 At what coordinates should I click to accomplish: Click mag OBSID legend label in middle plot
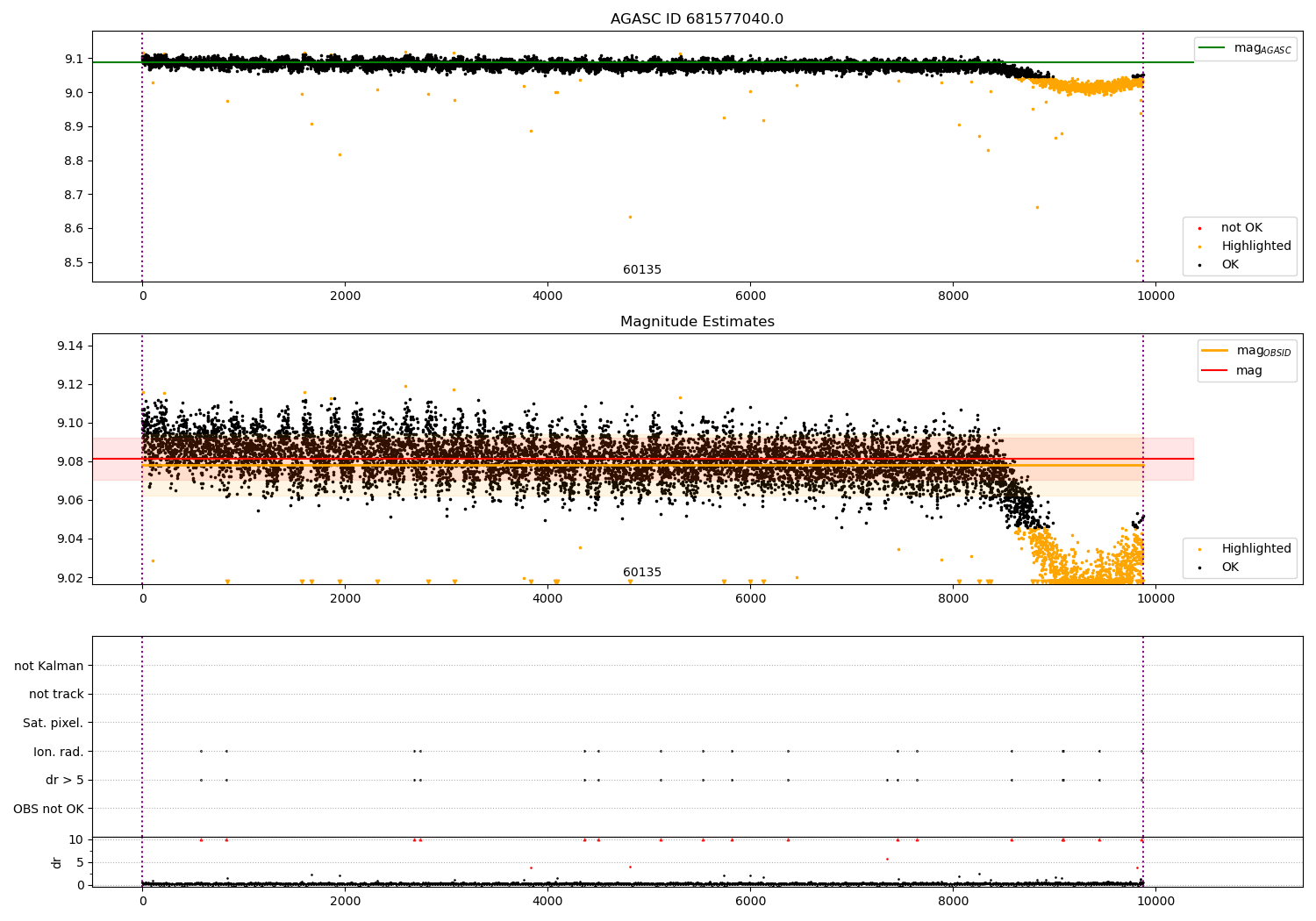(1263, 351)
